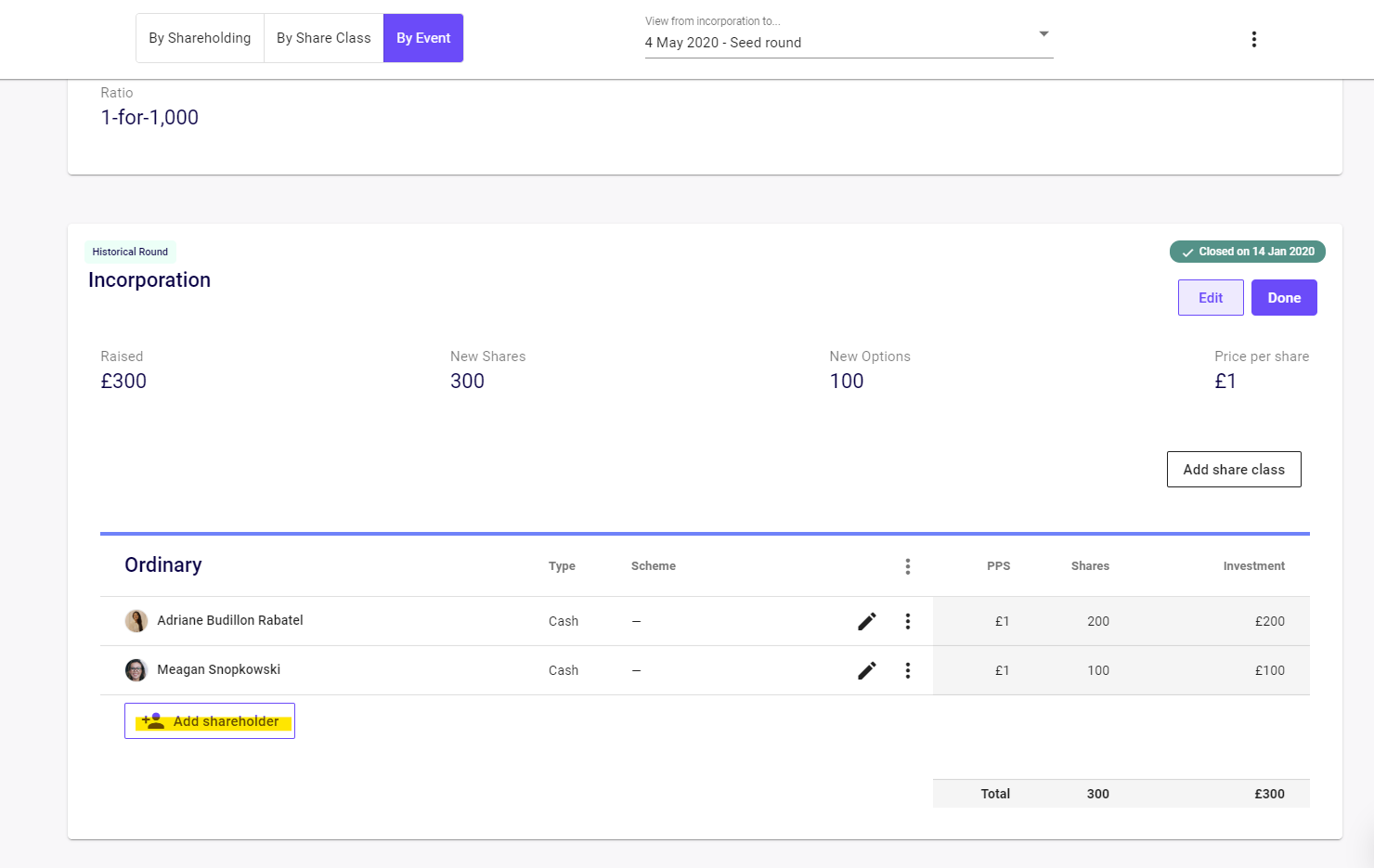Click Add share class button
The image size is (1374, 868).
pyautogui.click(x=1233, y=470)
